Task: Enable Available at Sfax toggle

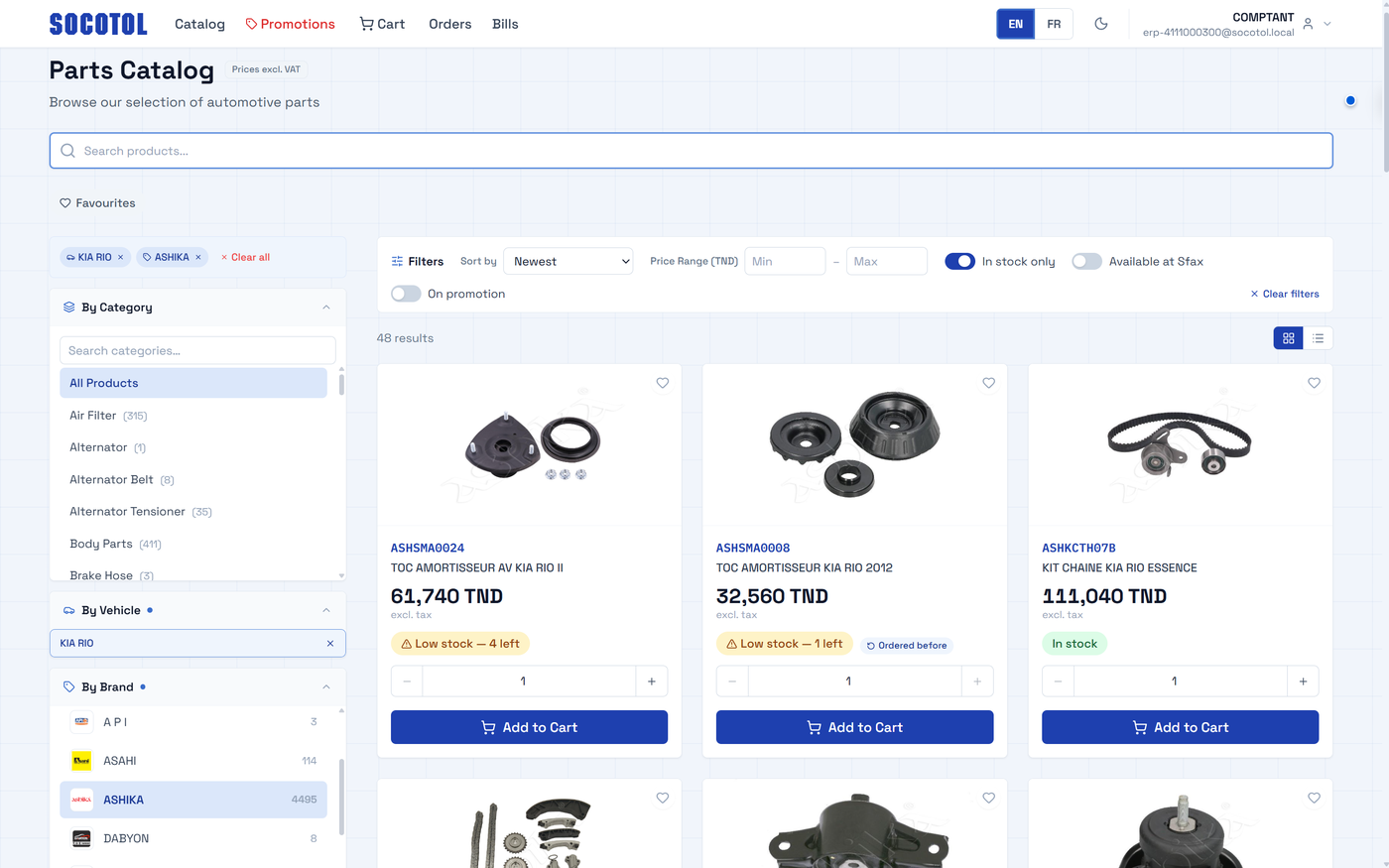Action: pos(1086,261)
